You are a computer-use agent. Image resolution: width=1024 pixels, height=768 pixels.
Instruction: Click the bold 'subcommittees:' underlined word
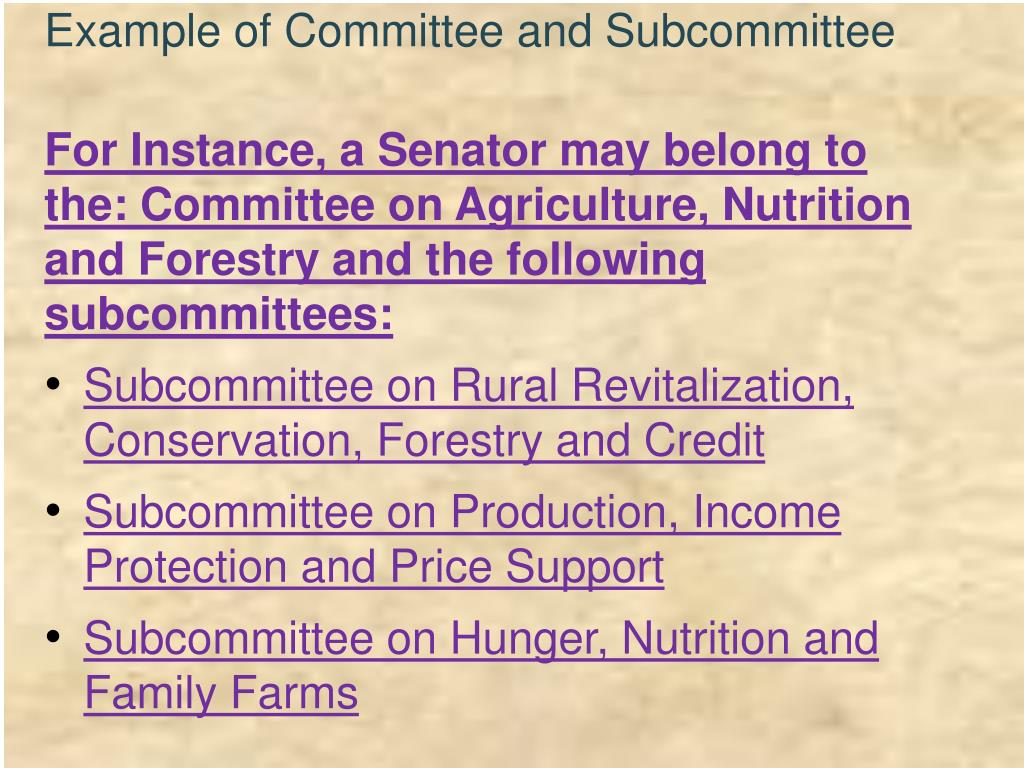pos(219,317)
